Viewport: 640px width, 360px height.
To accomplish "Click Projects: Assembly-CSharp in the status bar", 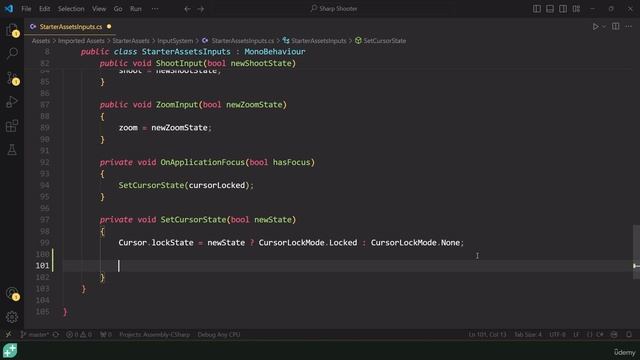I will [x=155, y=335].
